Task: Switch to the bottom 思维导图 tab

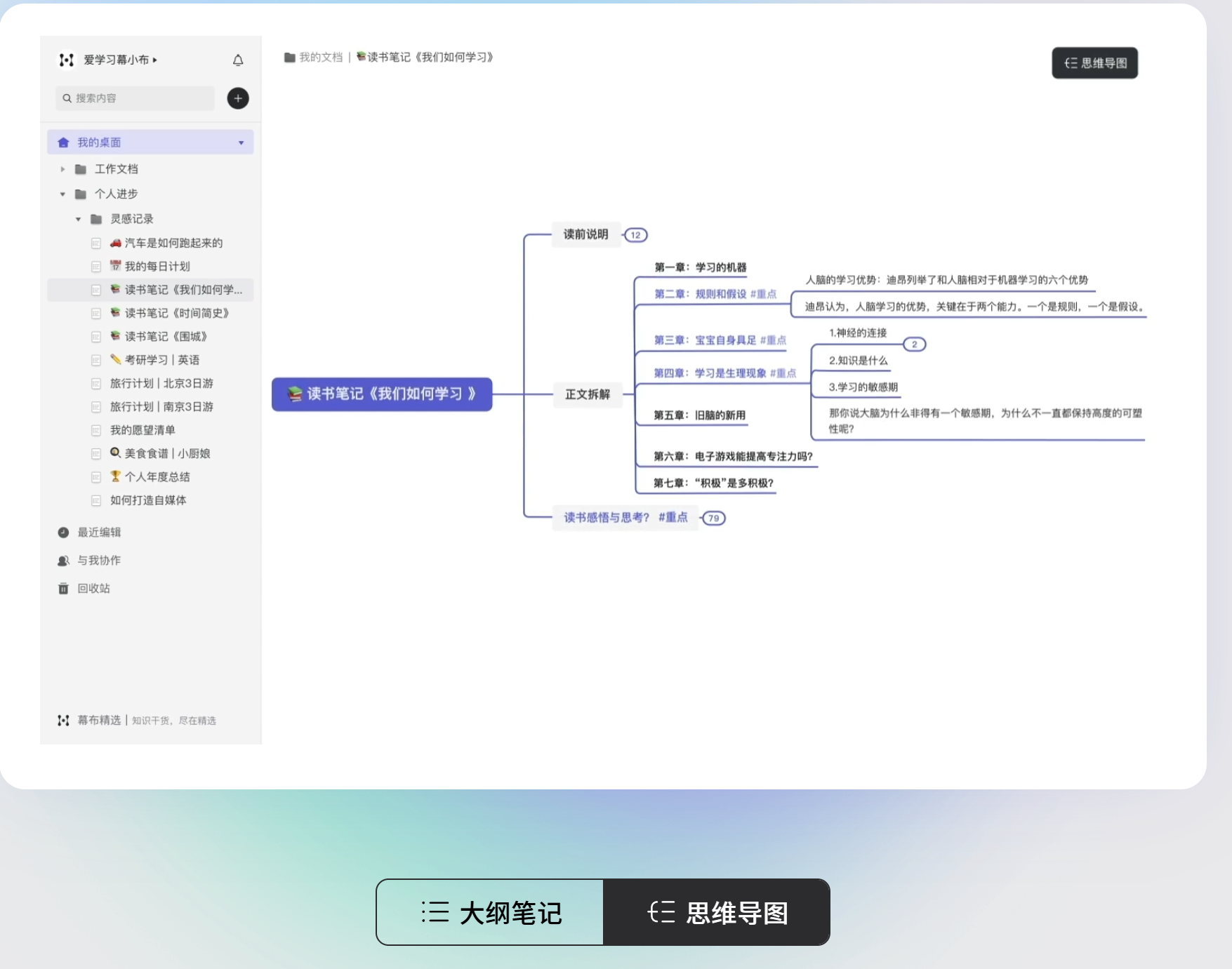Action: (717, 912)
